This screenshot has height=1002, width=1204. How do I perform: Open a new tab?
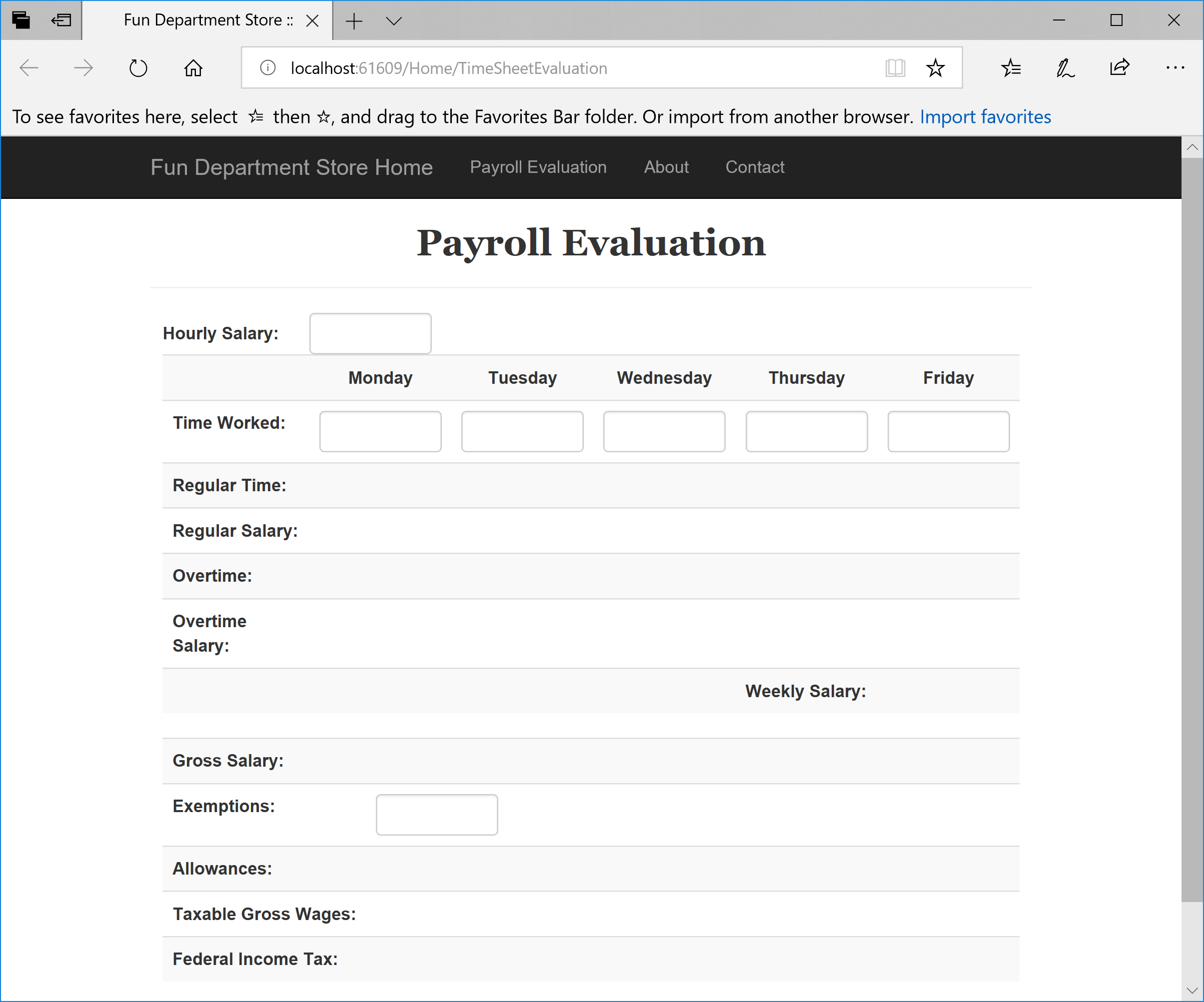354,21
